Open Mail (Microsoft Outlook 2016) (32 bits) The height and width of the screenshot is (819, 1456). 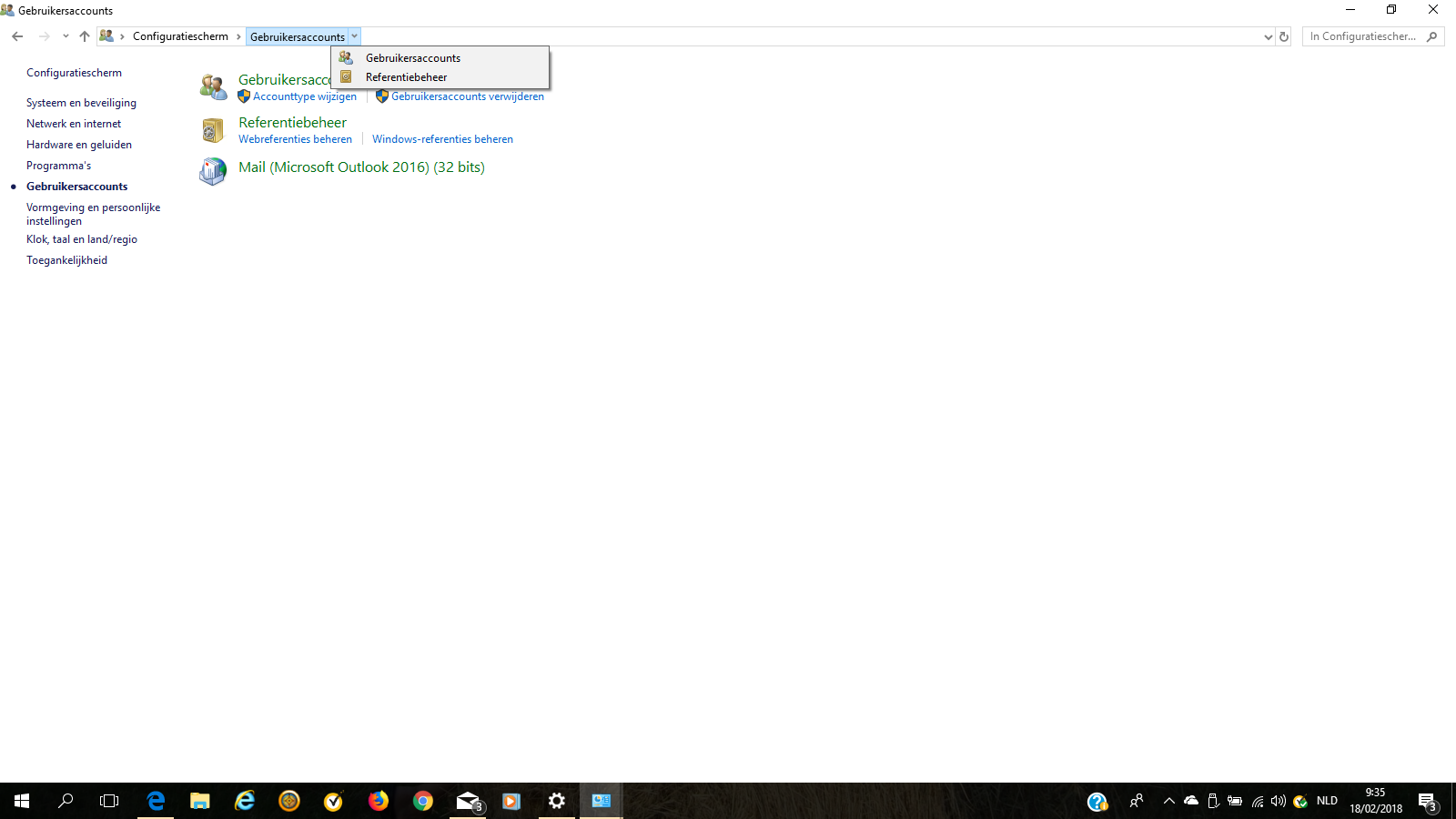pyautogui.click(x=361, y=167)
